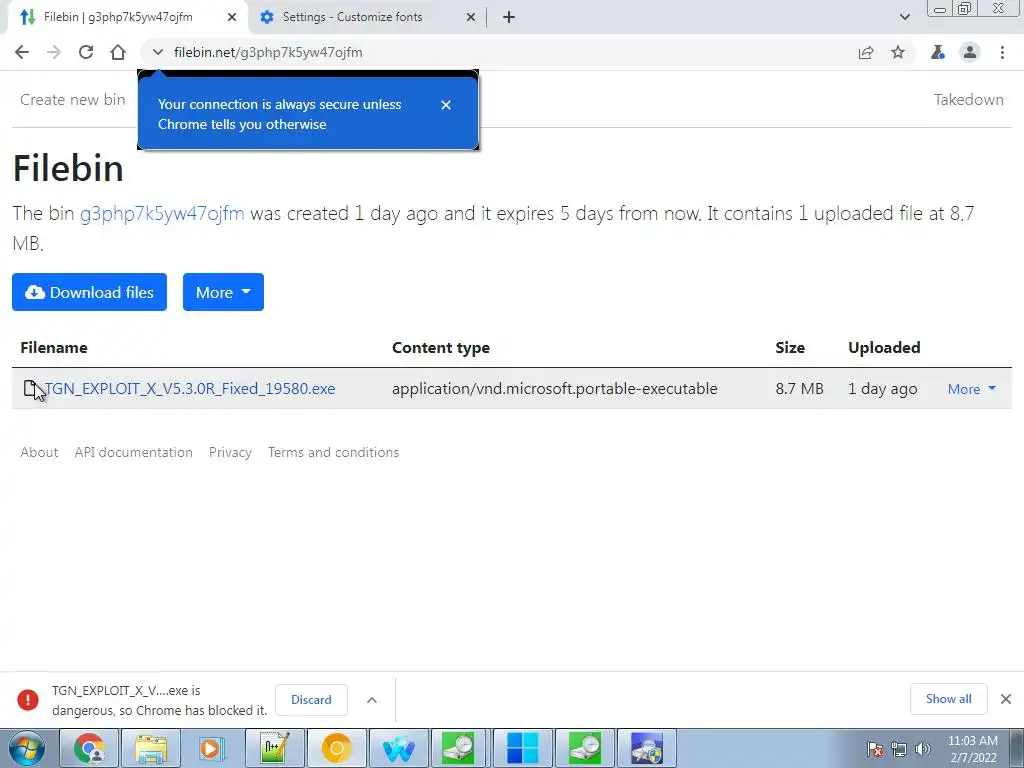1024x768 pixels.
Task: Click Create new bin link
Action: (72, 100)
